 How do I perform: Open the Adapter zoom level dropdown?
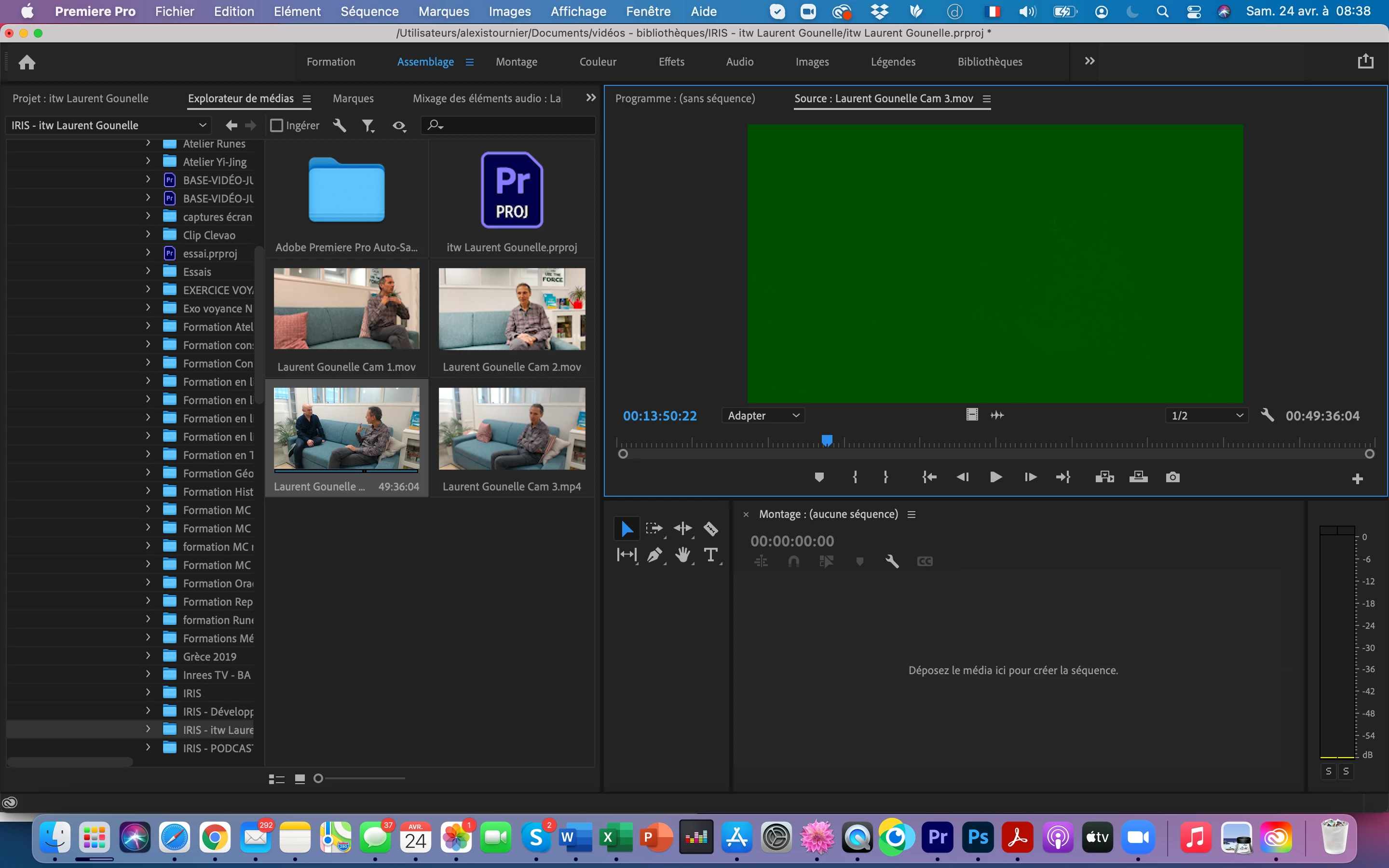coord(763,416)
